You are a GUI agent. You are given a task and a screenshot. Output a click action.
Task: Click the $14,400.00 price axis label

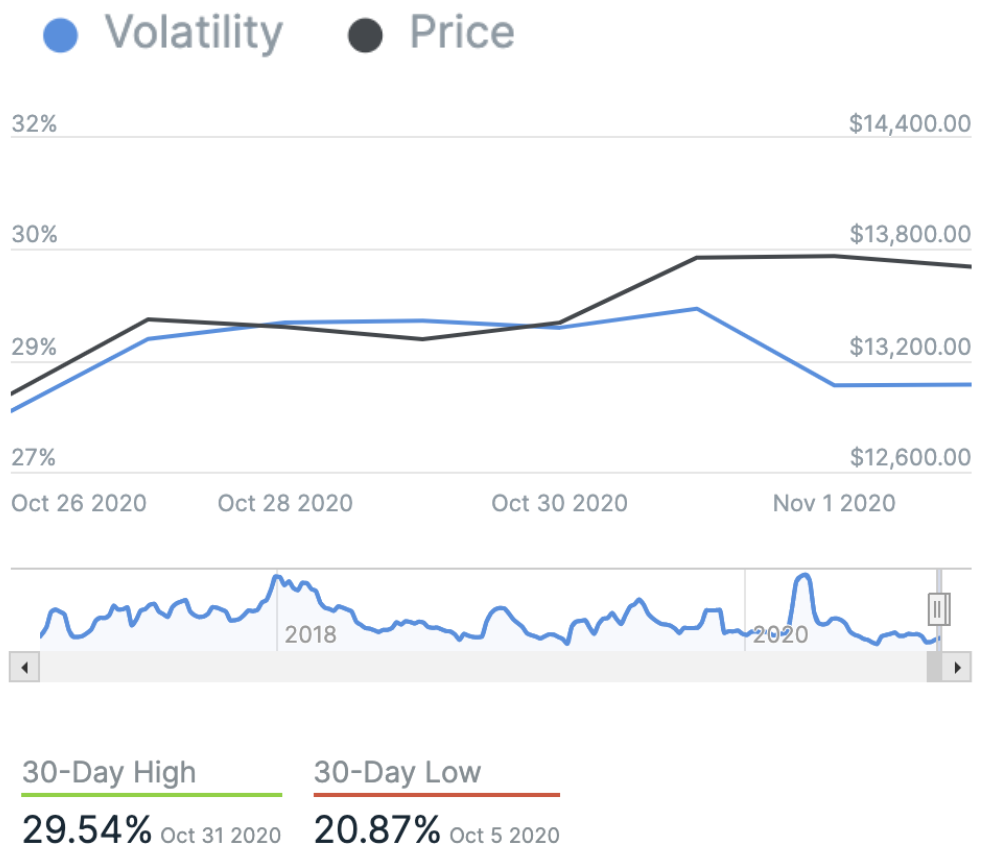pyautogui.click(x=909, y=124)
